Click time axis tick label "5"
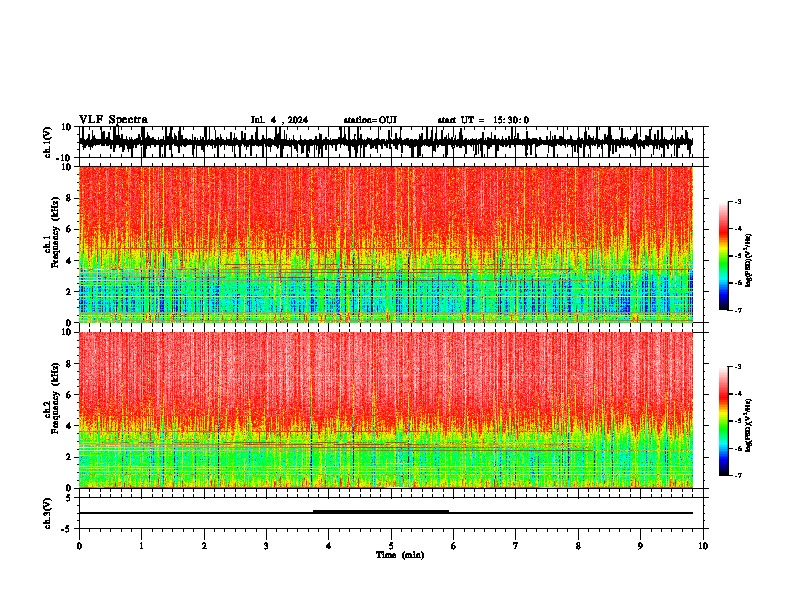The image size is (792, 612). tap(391, 546)
